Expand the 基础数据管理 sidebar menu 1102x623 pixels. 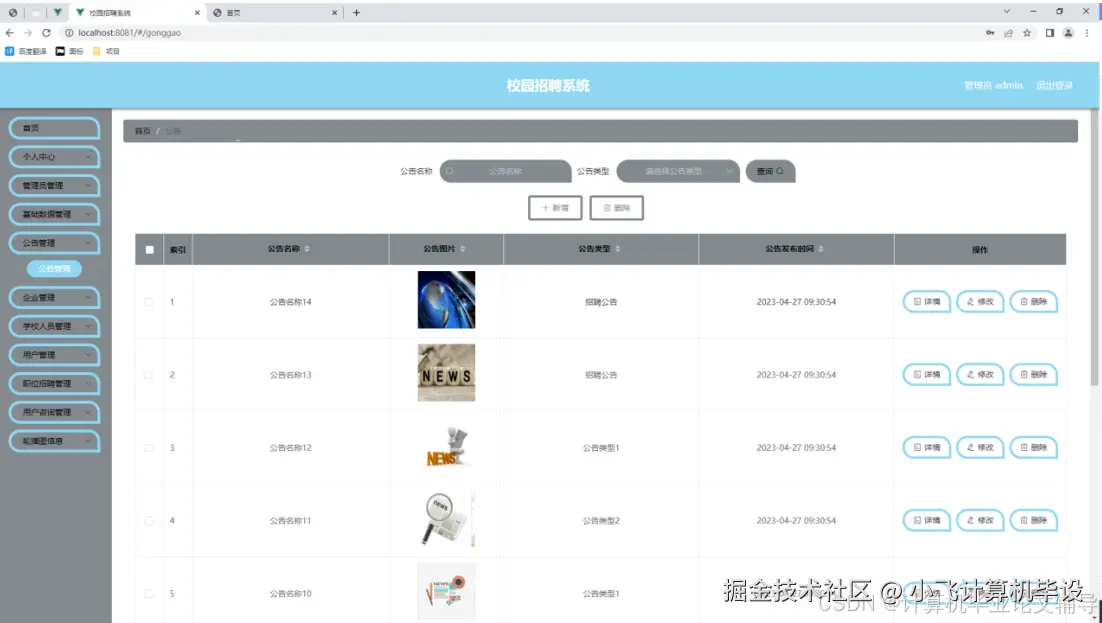pos(54,214)
